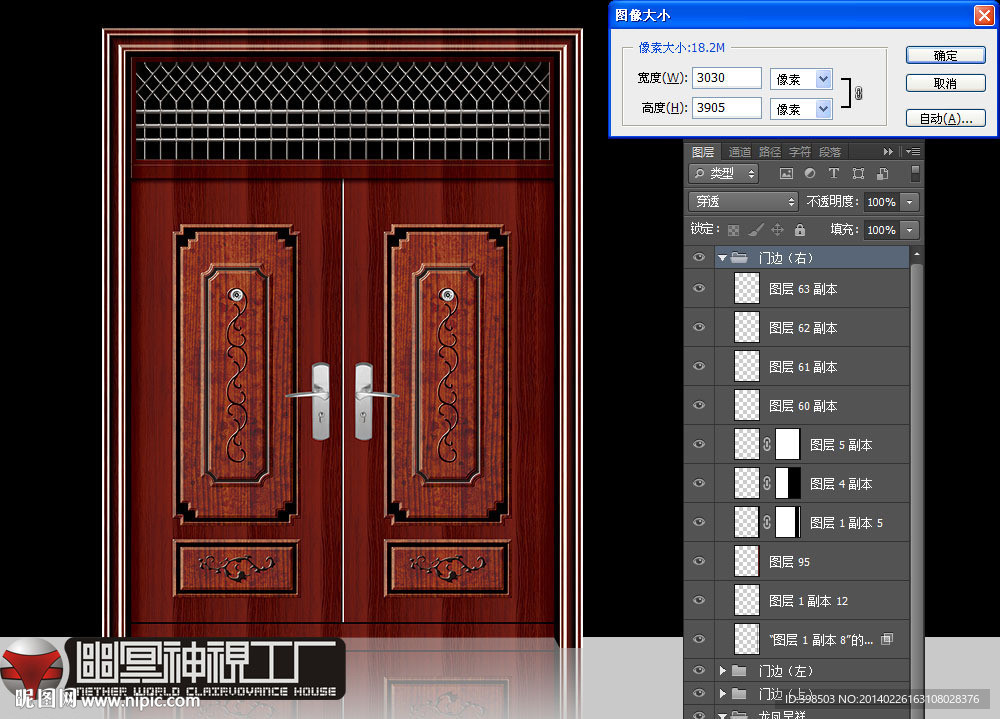Click the search magnifier in filter type box

point(700,174)
